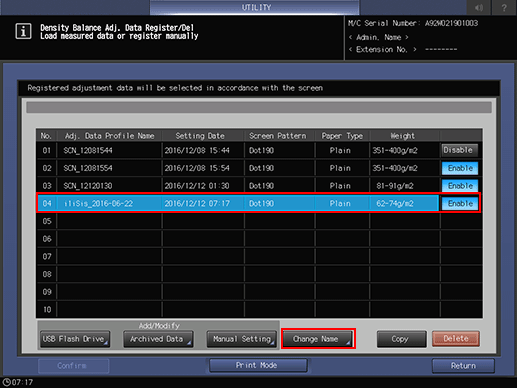Viewport: 517px width, 388px height.
Task: Toggle Enable button for row 04
Action: click(x=460, y=203)
